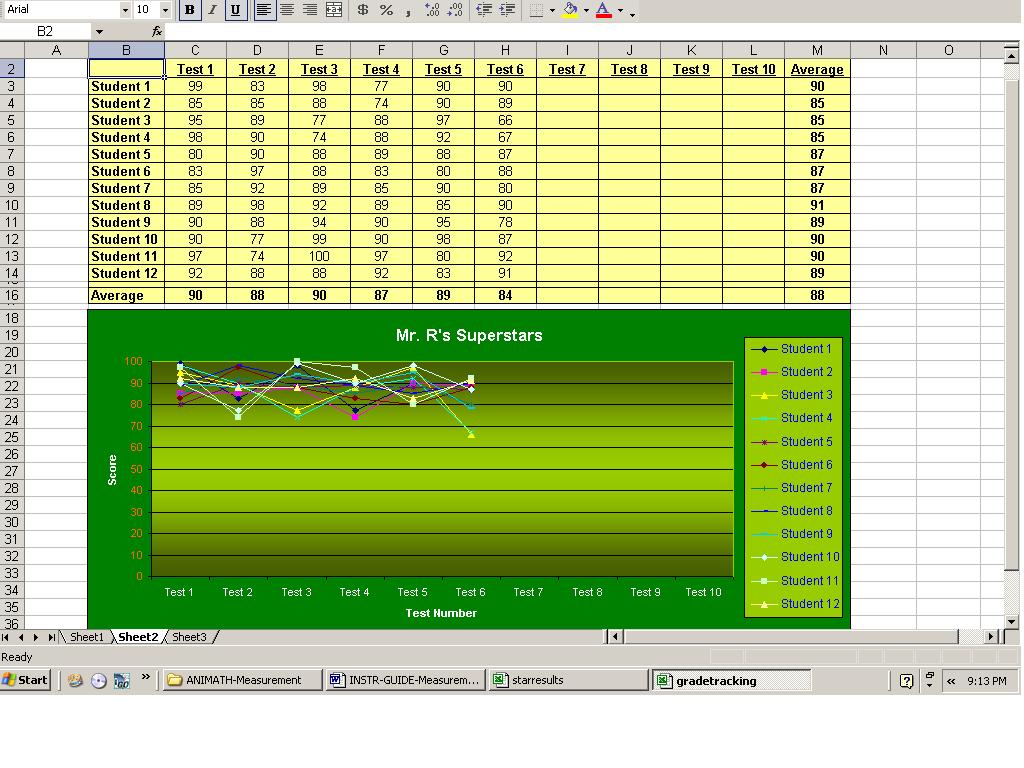Go to first sheet tab arrow
Viewport: 1024px width, 768px height.
[x=6, y=637]
